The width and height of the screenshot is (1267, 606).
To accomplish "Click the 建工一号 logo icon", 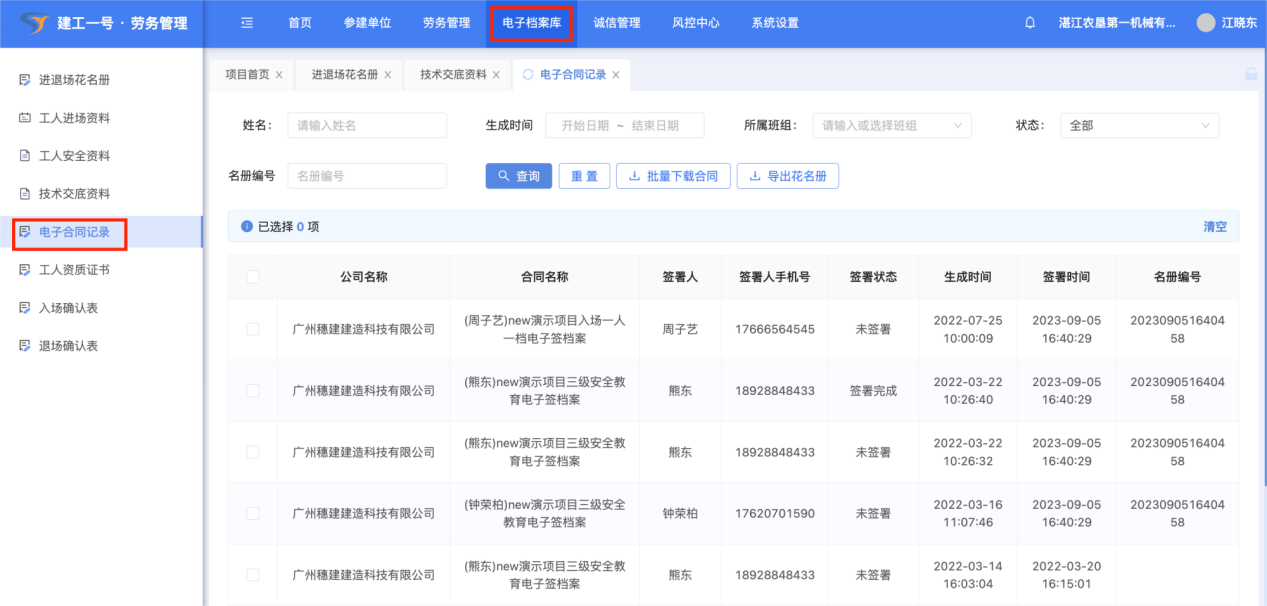I will tap(34, 23).
